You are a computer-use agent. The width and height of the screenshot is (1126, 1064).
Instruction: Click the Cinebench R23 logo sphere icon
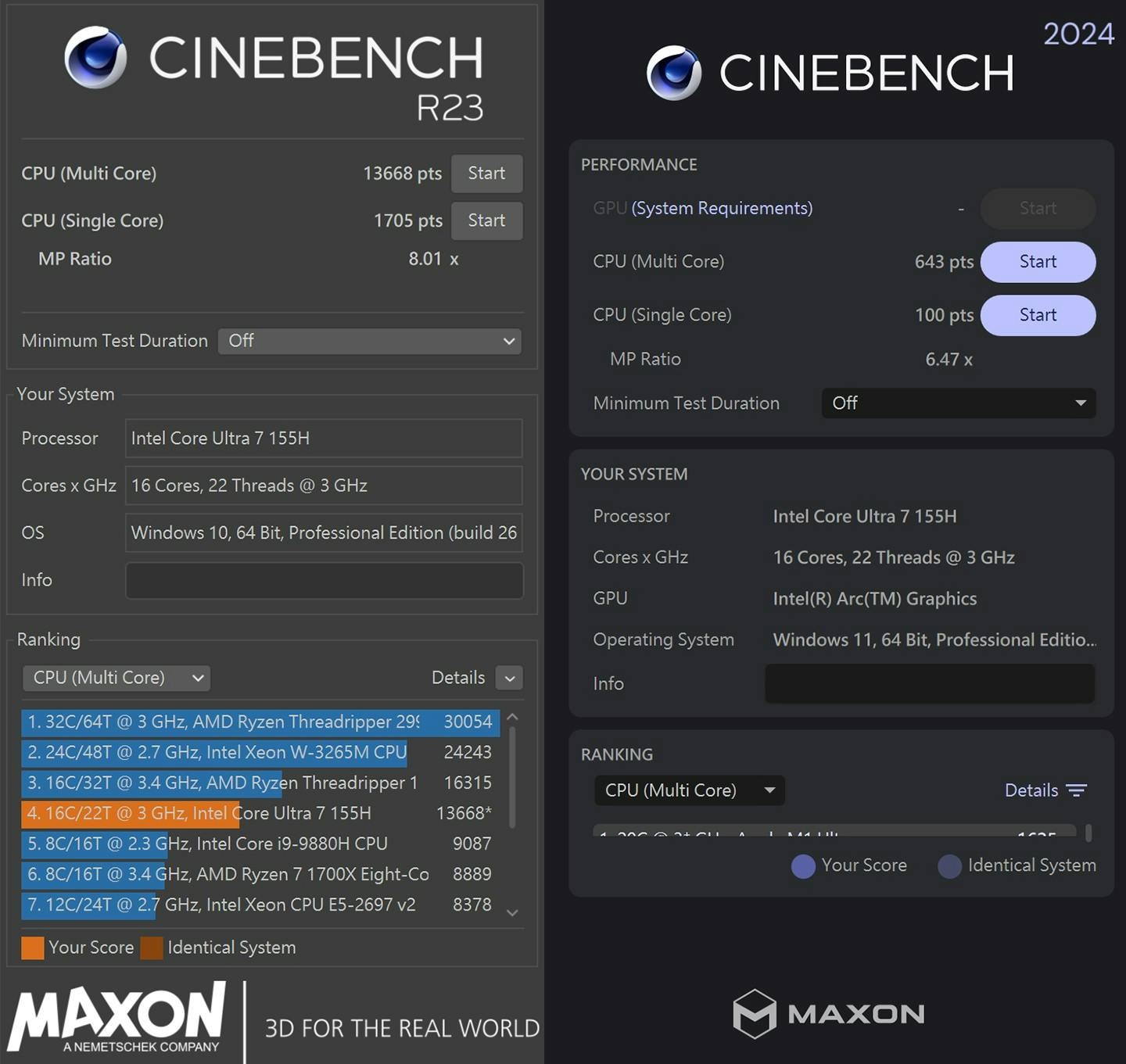(x=95, y=57)
